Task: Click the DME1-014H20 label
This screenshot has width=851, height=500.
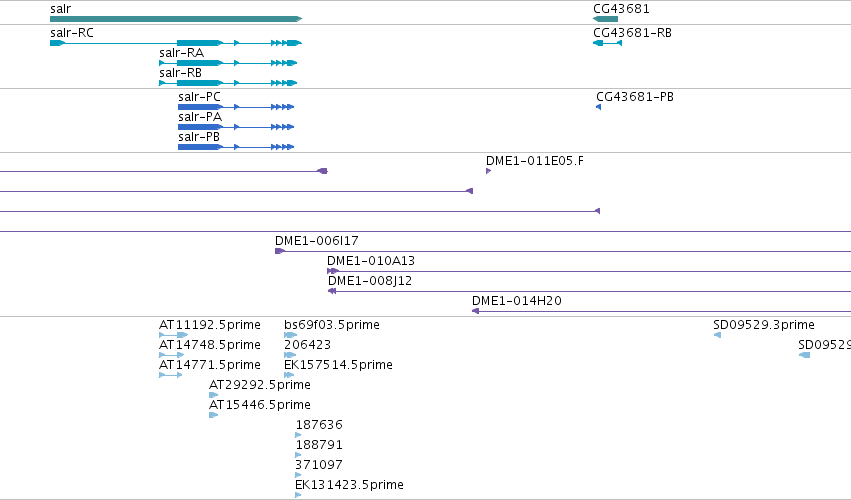Action: point(517,301)
